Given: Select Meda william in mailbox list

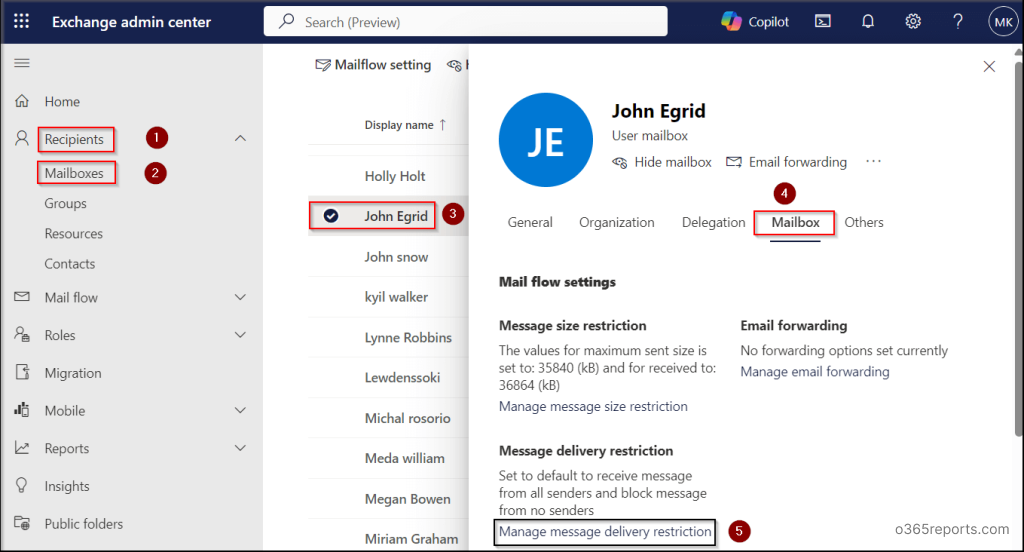Looking at the screenshot, I should pos(404,458).
